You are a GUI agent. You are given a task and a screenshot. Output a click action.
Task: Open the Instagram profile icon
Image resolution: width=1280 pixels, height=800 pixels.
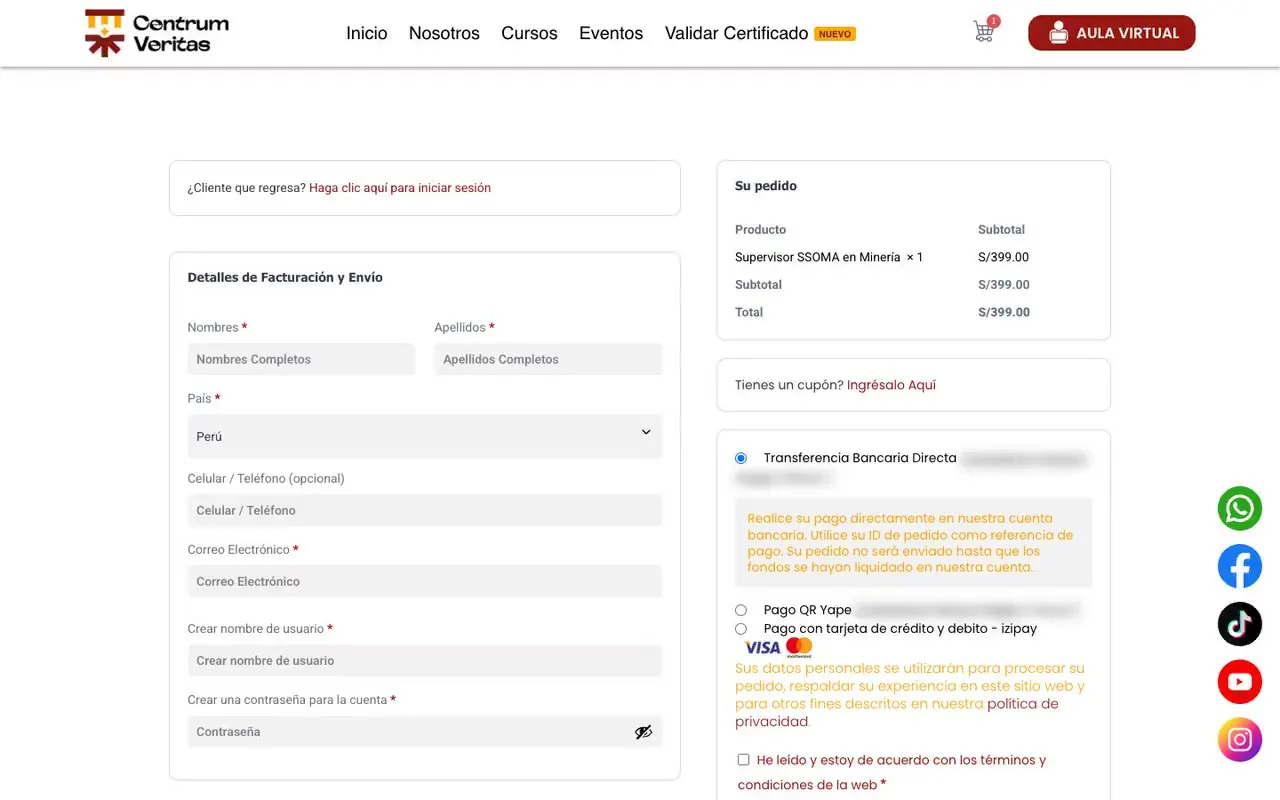(1239, 740)
